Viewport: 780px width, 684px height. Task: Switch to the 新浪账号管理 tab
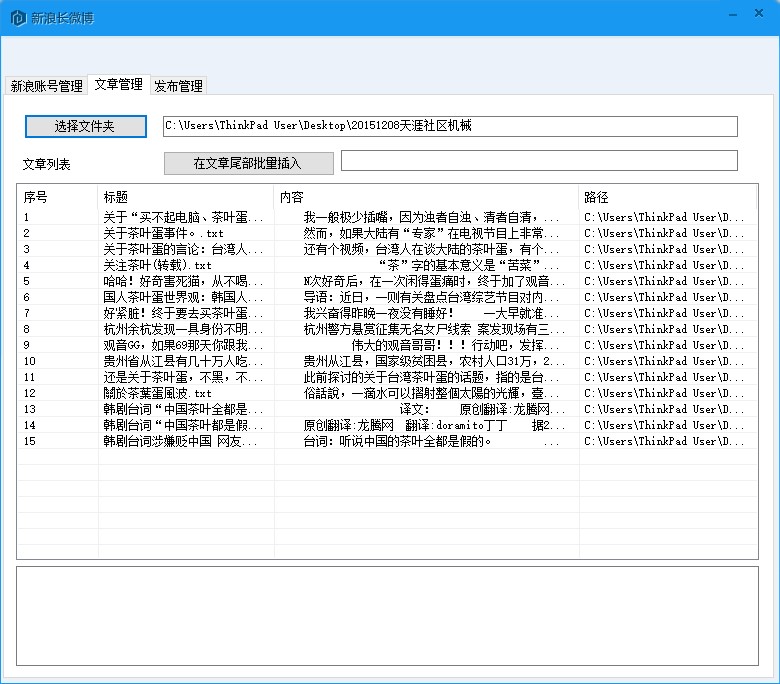tap(46, 86)
